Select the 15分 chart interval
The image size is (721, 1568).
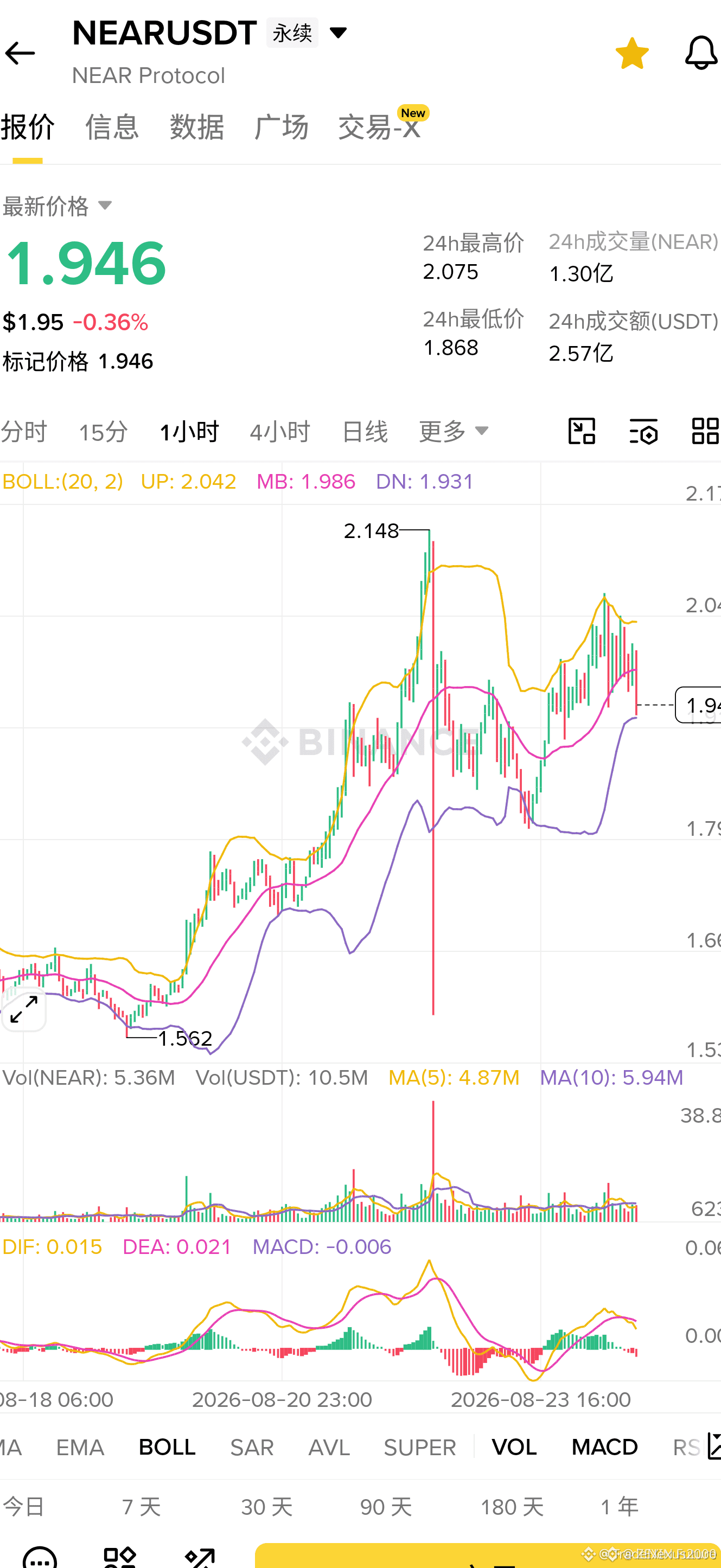tap(104, 432)
